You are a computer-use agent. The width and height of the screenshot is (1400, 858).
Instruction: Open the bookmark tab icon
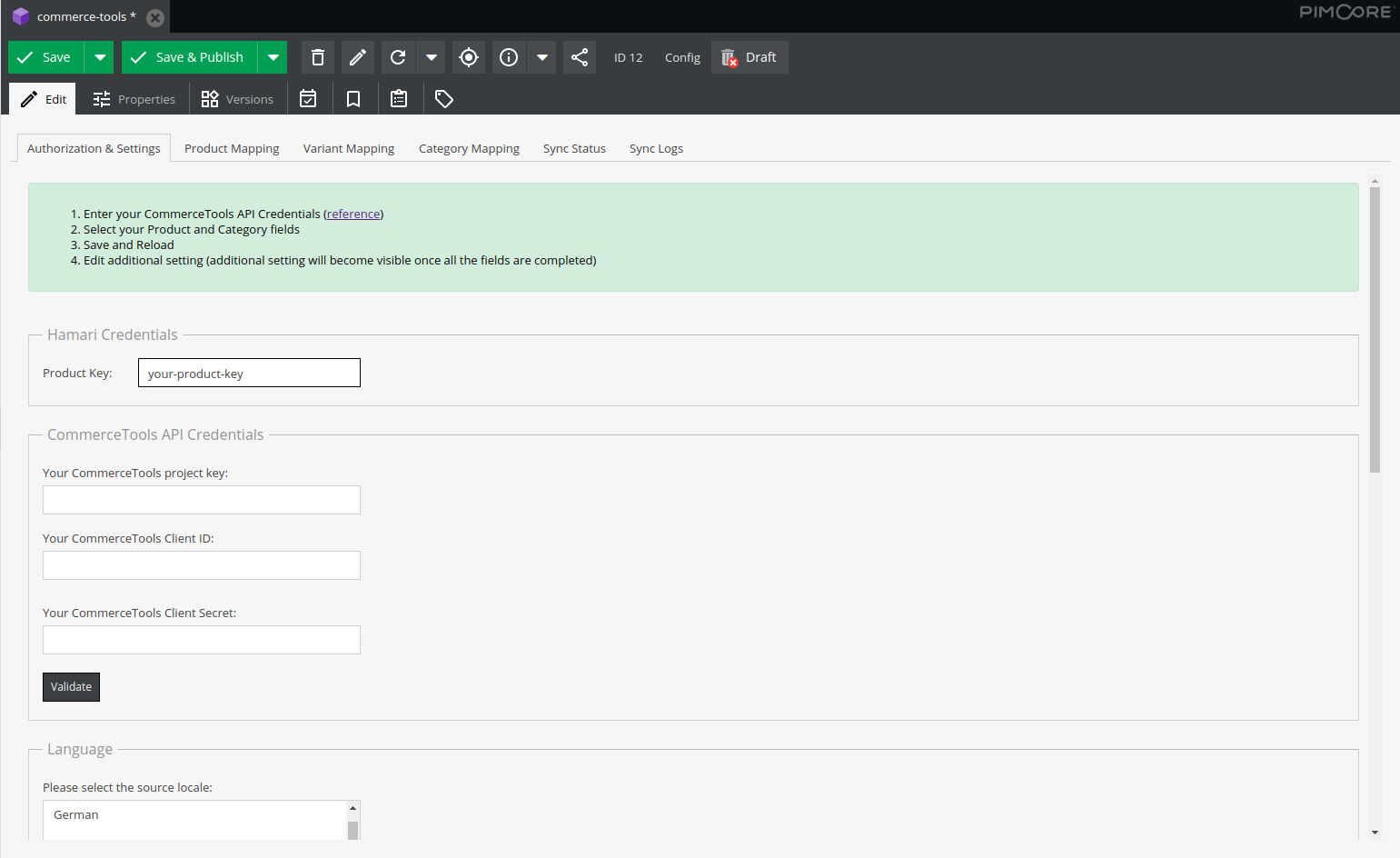point(353,99)
